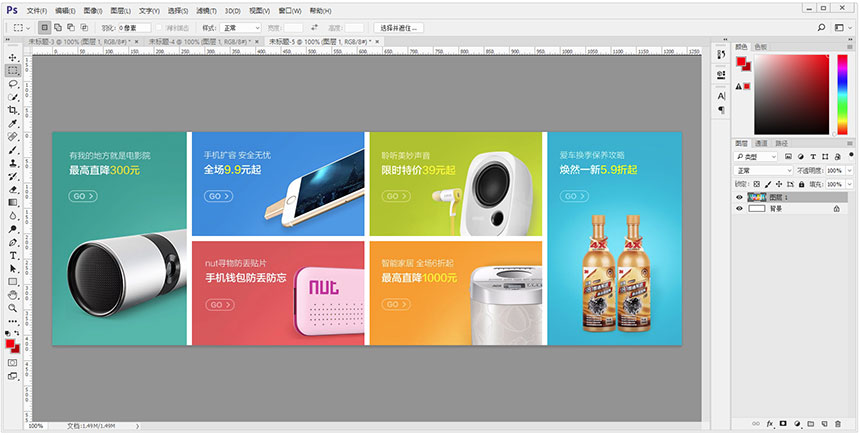The width and height of the screenshot is (860, 435).
Task: Open the 样式 style dropdown
Action: coord(238,28)
